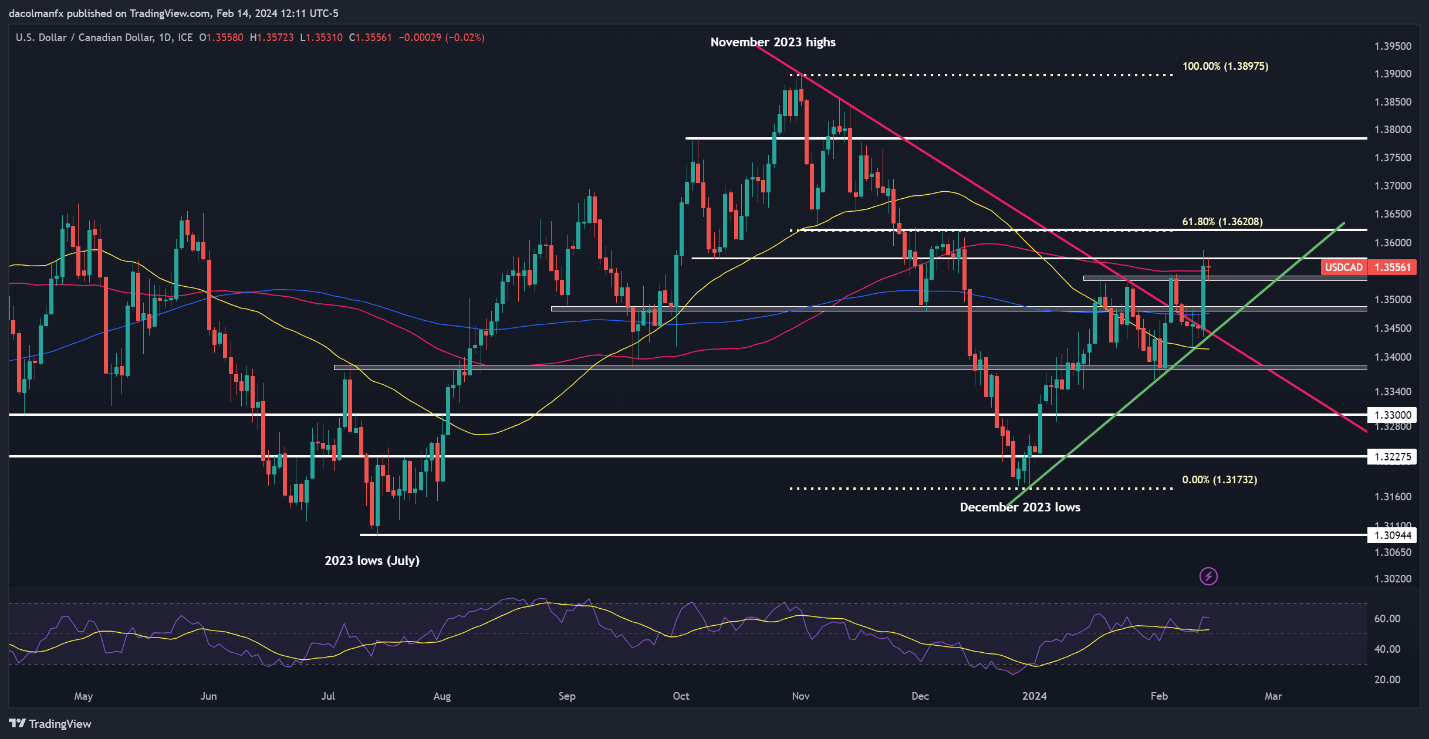
Task: Click the 'Jul' label on time axis
Action: [329, 694]
